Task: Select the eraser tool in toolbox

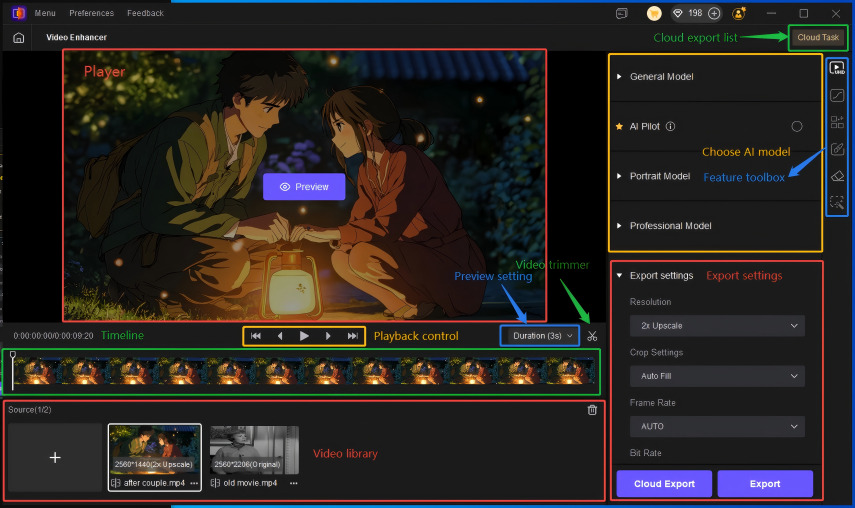Action: [x=837, y=176]
